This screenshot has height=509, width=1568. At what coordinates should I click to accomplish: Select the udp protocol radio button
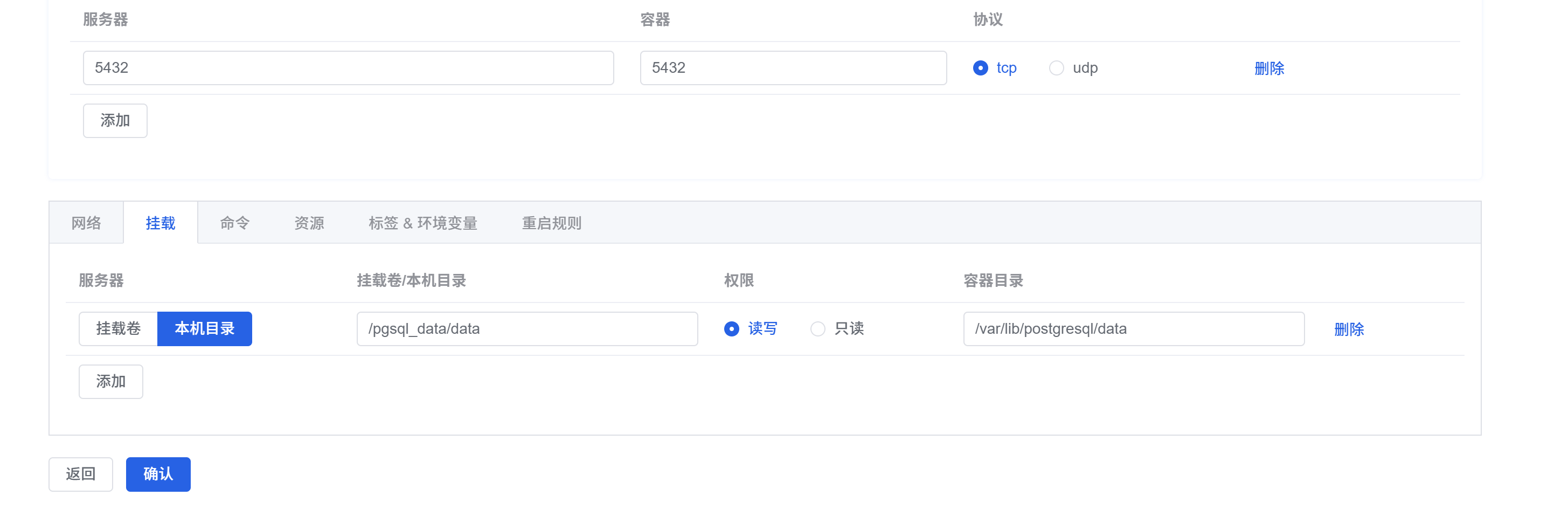pos(1056,67)
